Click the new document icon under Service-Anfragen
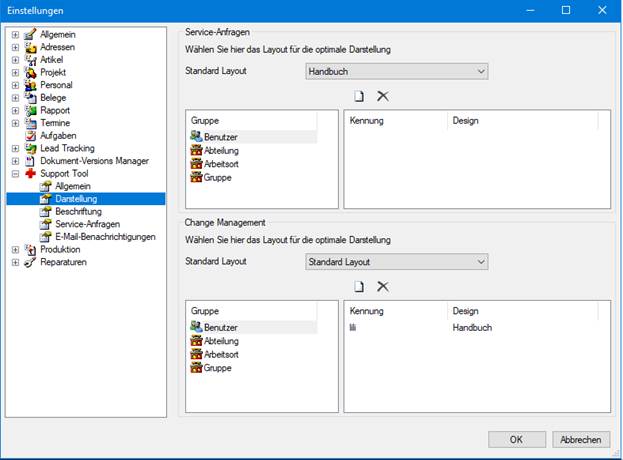The height and width of the screenshot is (460, 623). click(359, 96)
